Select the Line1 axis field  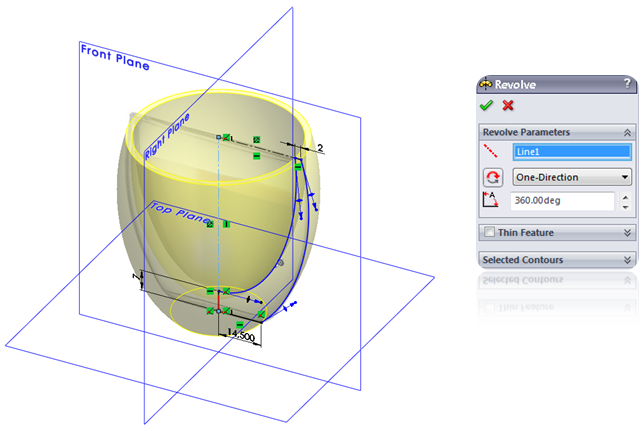(572, 152)
